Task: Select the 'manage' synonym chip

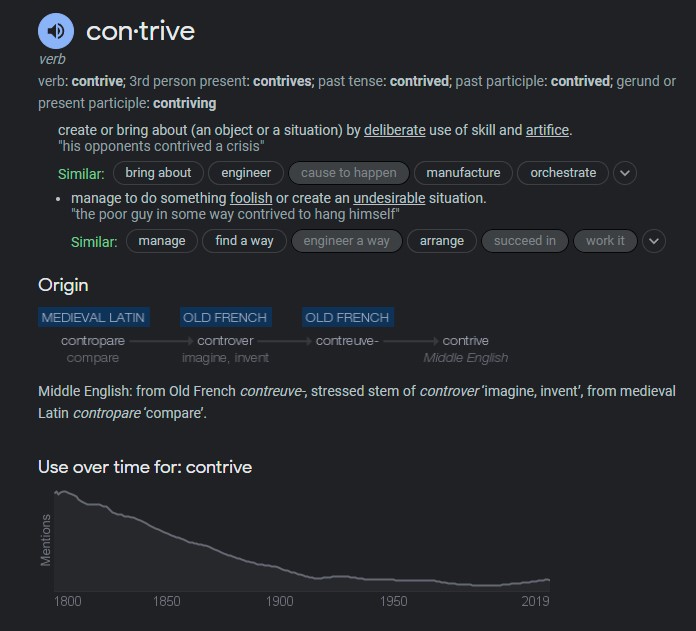Action: pos(162,241)
